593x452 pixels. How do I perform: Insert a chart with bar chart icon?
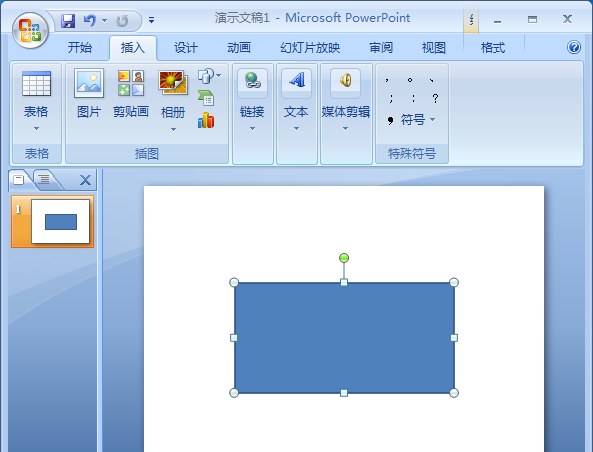point(206,120)
